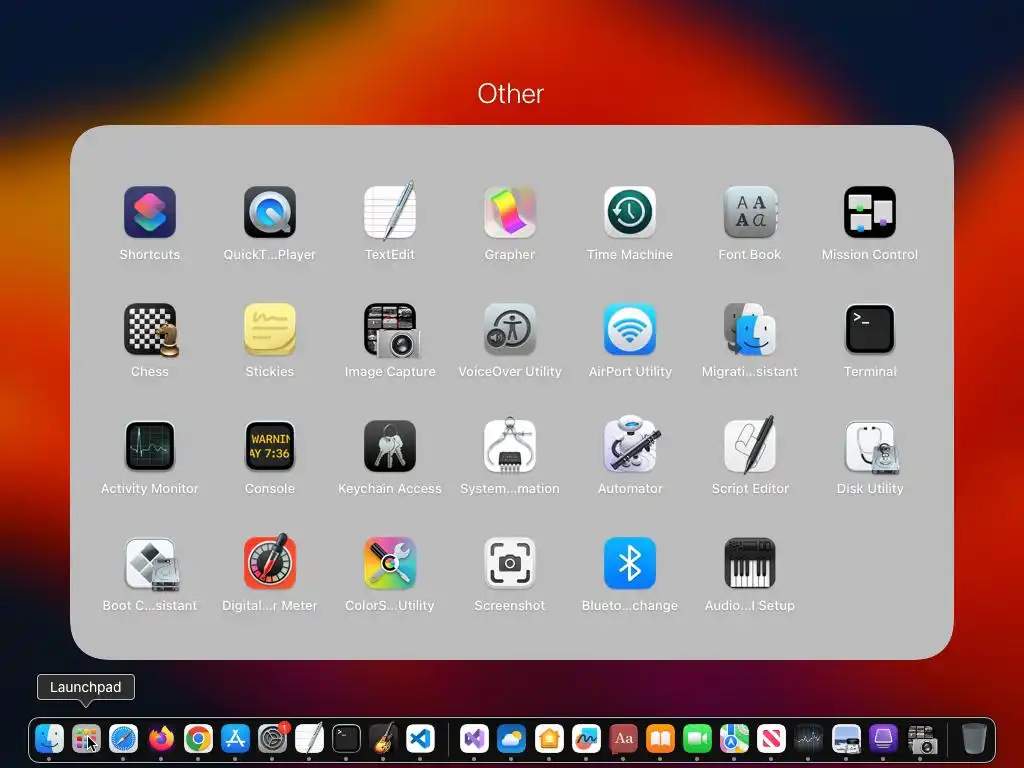Open Migration Assistant

[750, 329]
